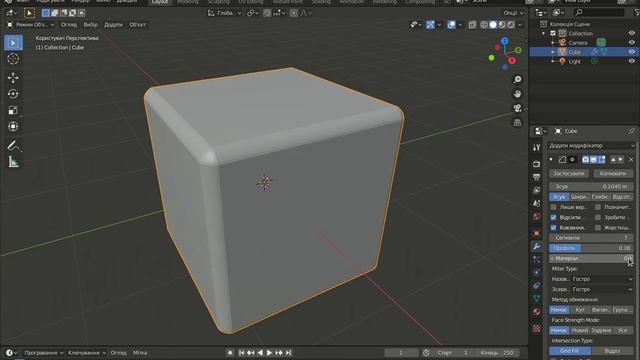
Task: Select the 3D Cursor tool
Action: [x=13, y=59]
